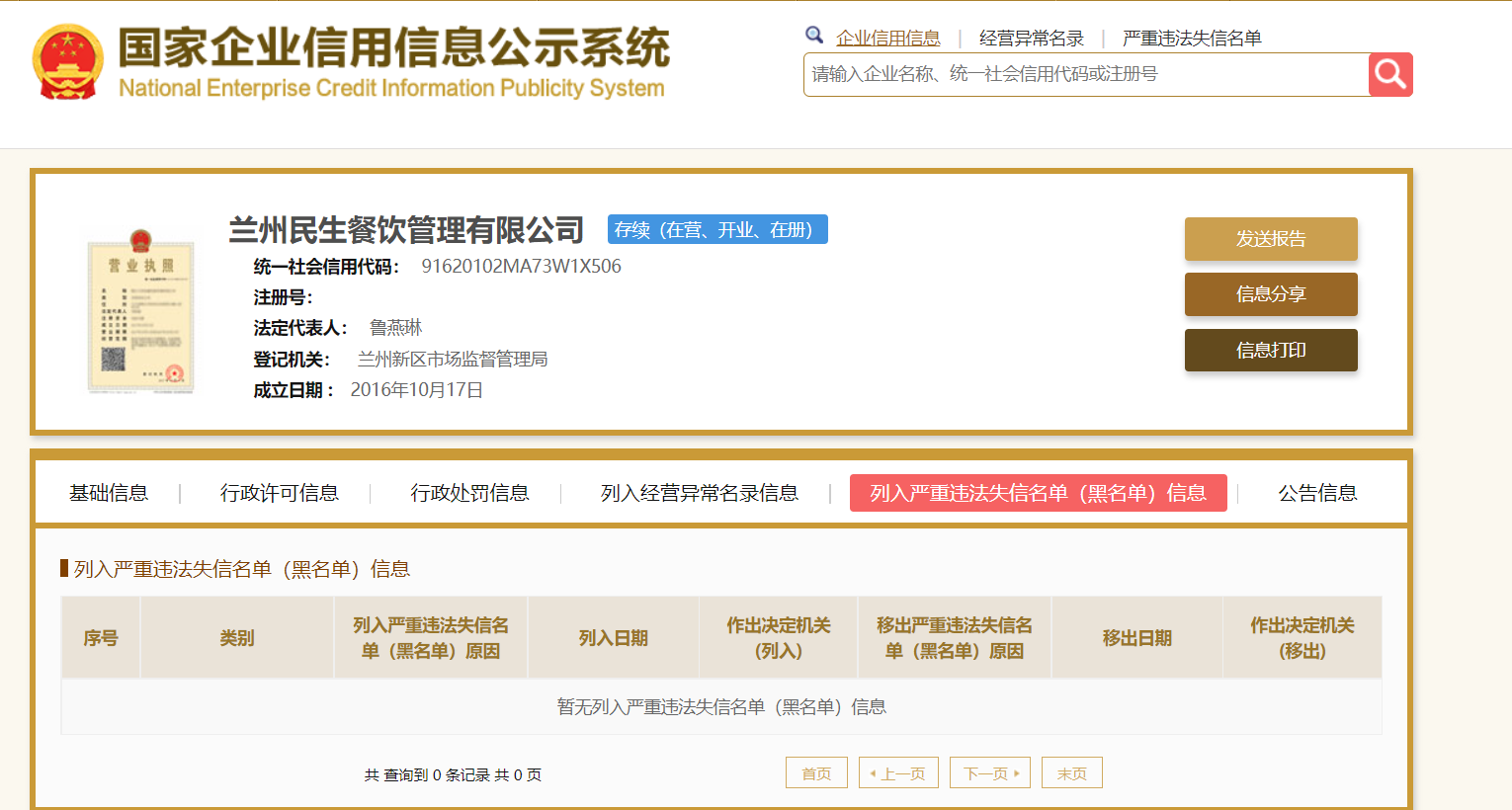Click the 上一页 previous page button
The image size is (1512, 810).
[x=898, y=772]
